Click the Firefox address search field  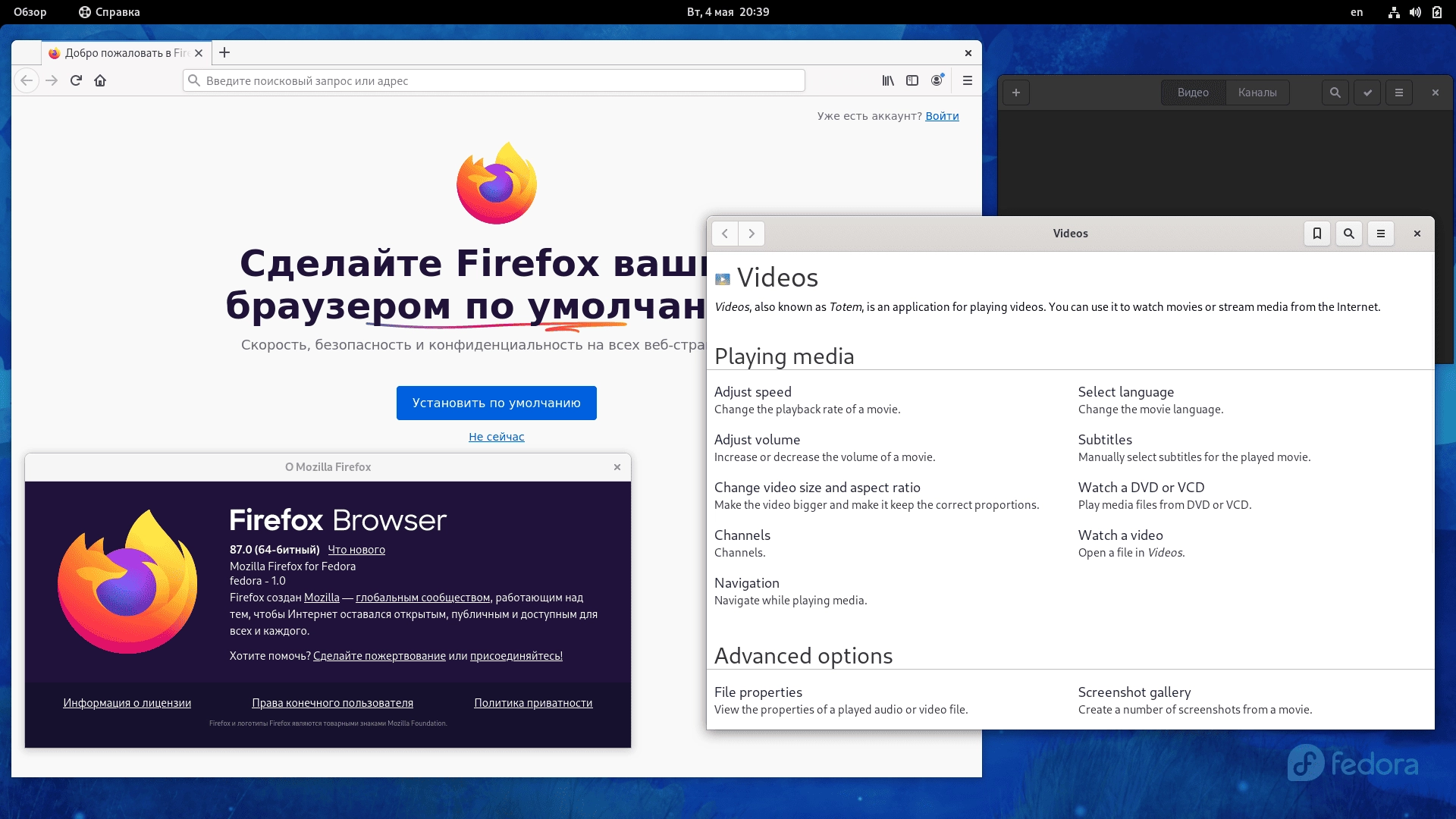pyautogui.click(x=494, y=80)
